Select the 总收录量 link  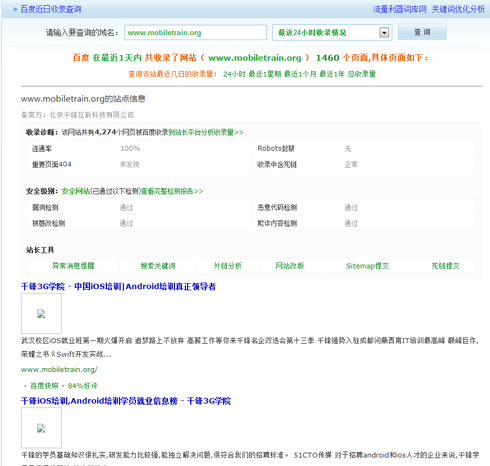[x=362, y=74]
